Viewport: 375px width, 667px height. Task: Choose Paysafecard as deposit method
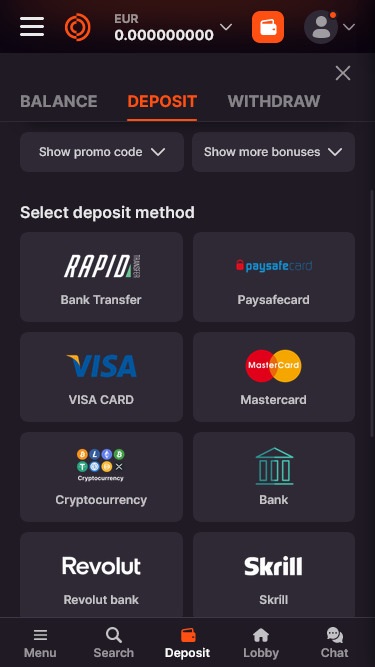[274, 277]
